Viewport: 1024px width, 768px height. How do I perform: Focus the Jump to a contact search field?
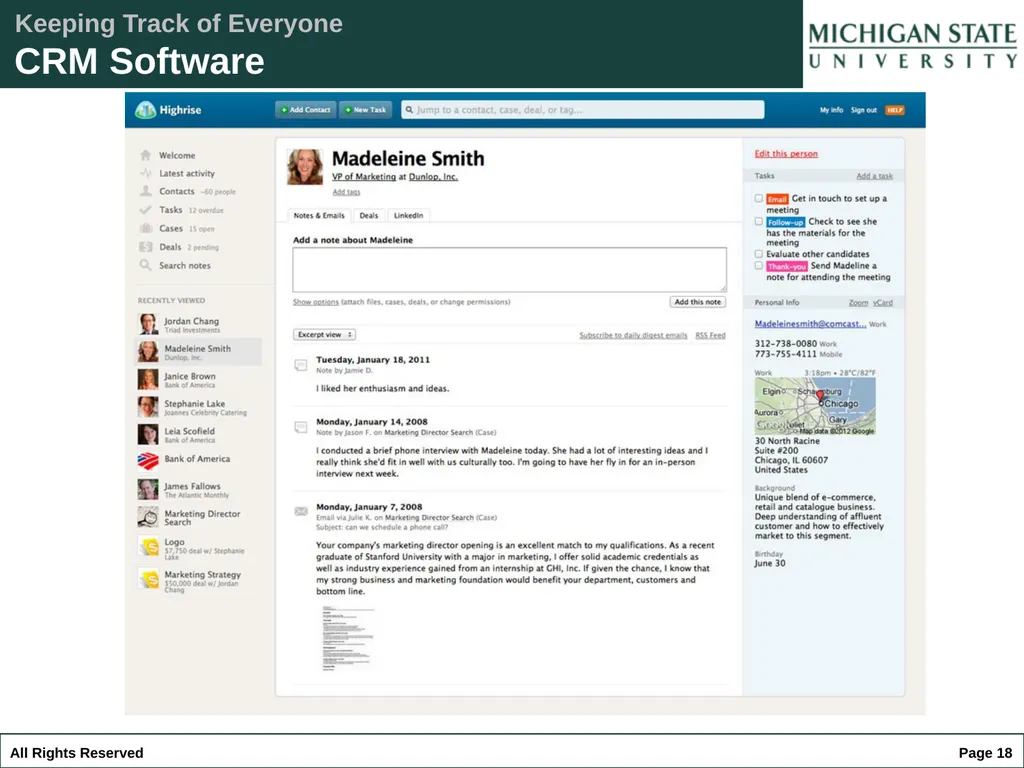pyautogui.click(x=583, y=110)
